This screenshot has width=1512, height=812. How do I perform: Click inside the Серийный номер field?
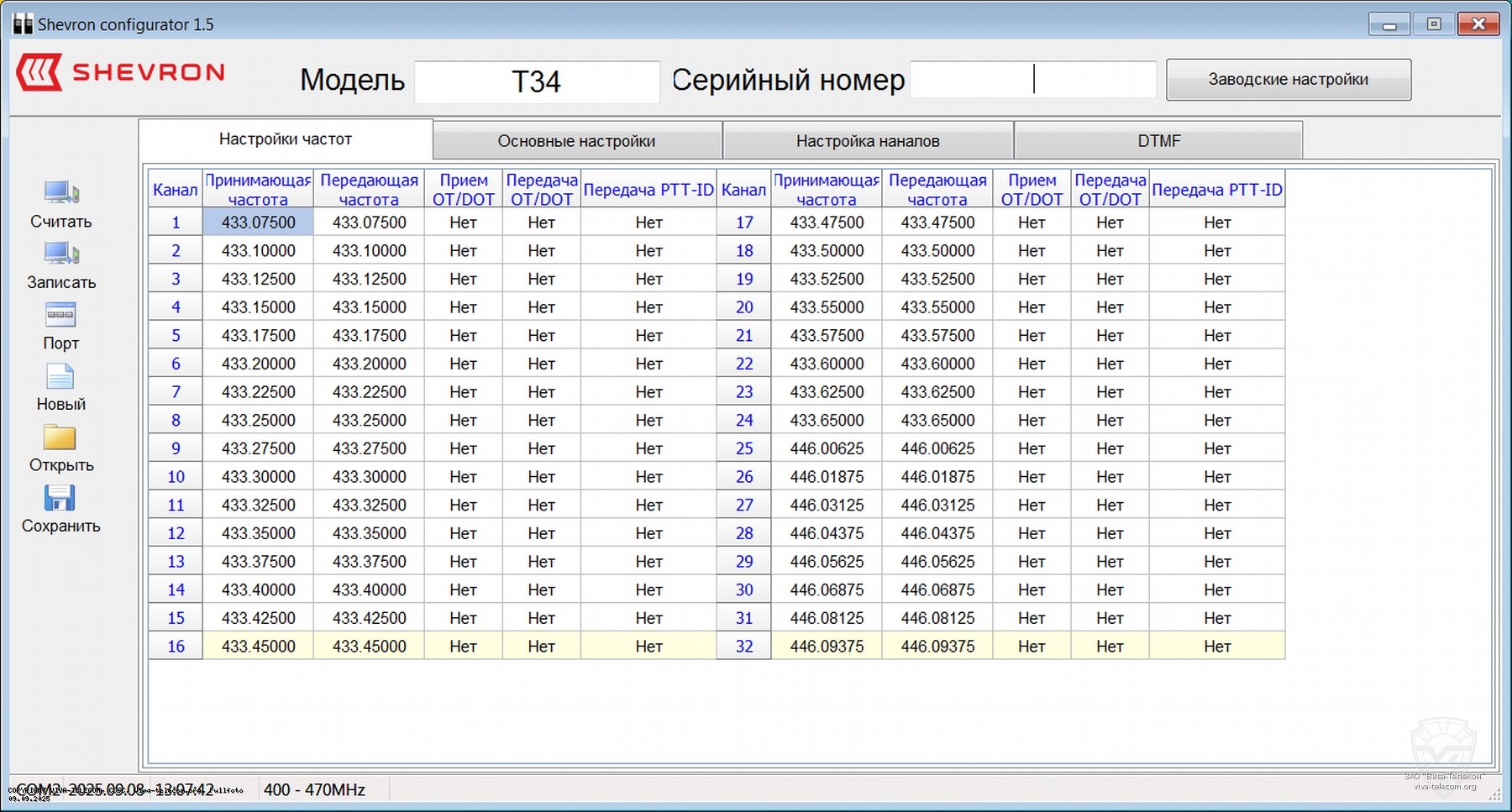1033,80
